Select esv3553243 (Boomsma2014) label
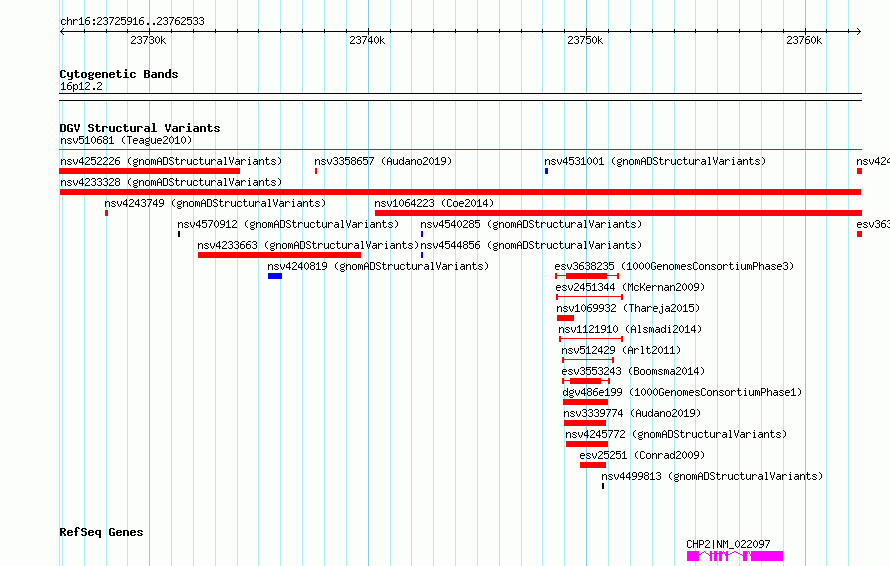The width and height of the screenshot is (890, 566). (x=633, y=371)
